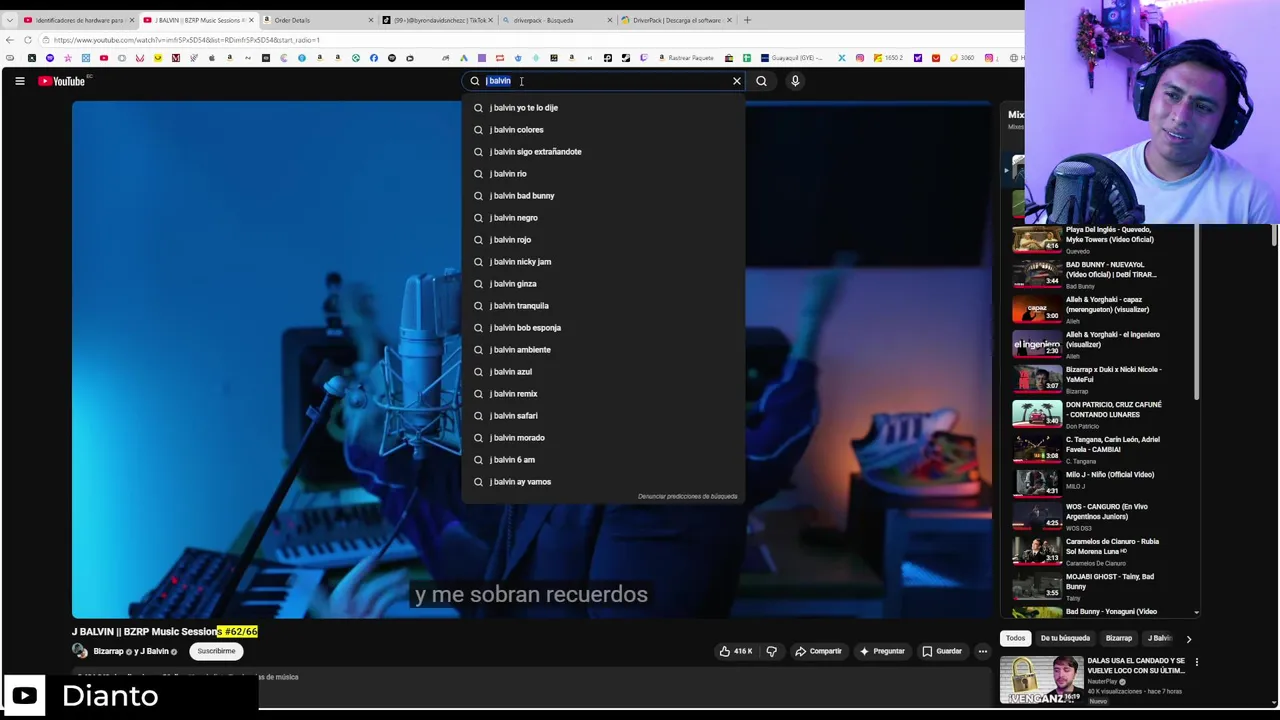
Task: Switch to "driverpack - Búsqueda" browser tab
Action: click(557, 20)
